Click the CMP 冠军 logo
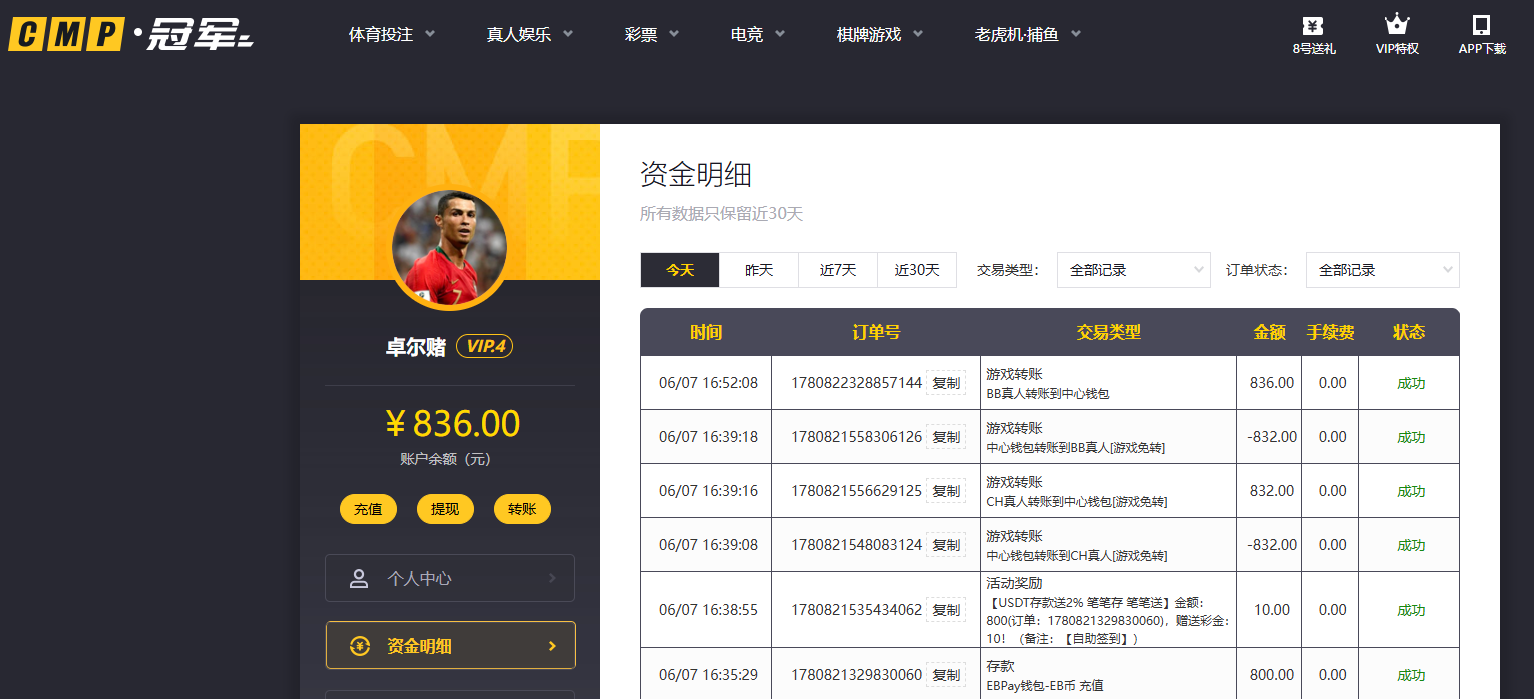This screenshot has width=1534, height=699. pyautogui.click(x=131, y=35)
